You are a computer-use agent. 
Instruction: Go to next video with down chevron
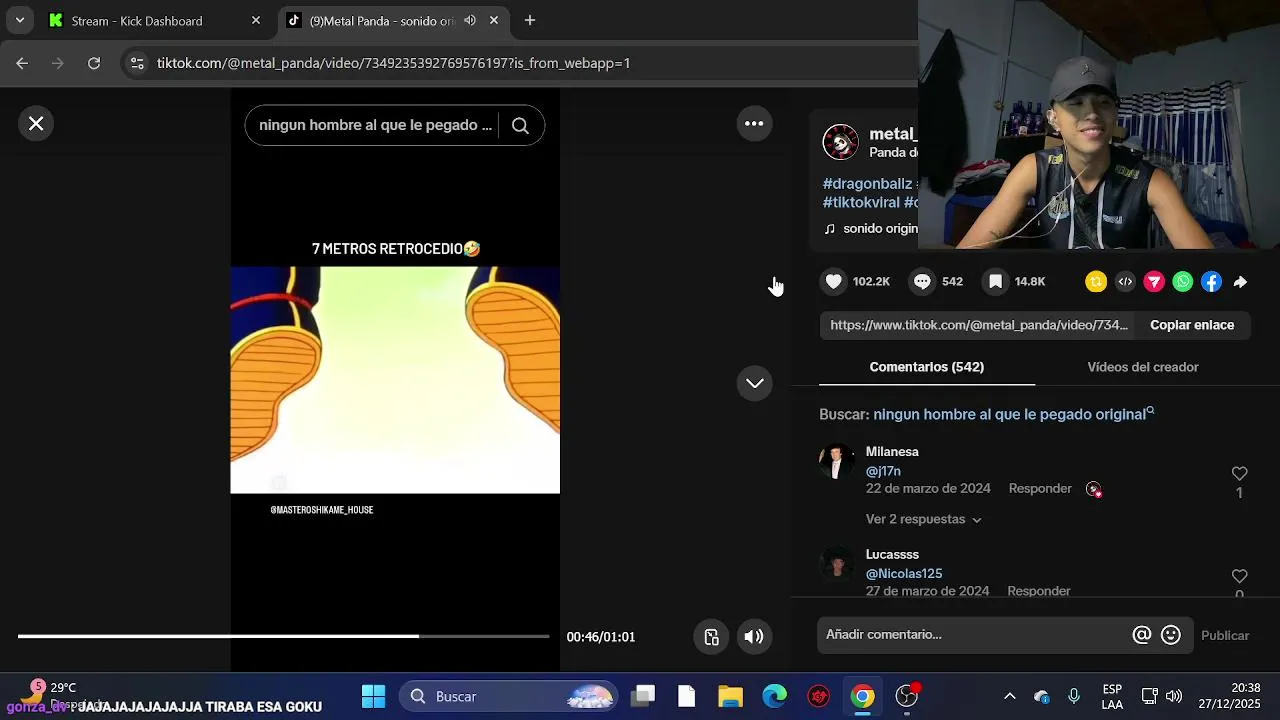coord(754,383)
